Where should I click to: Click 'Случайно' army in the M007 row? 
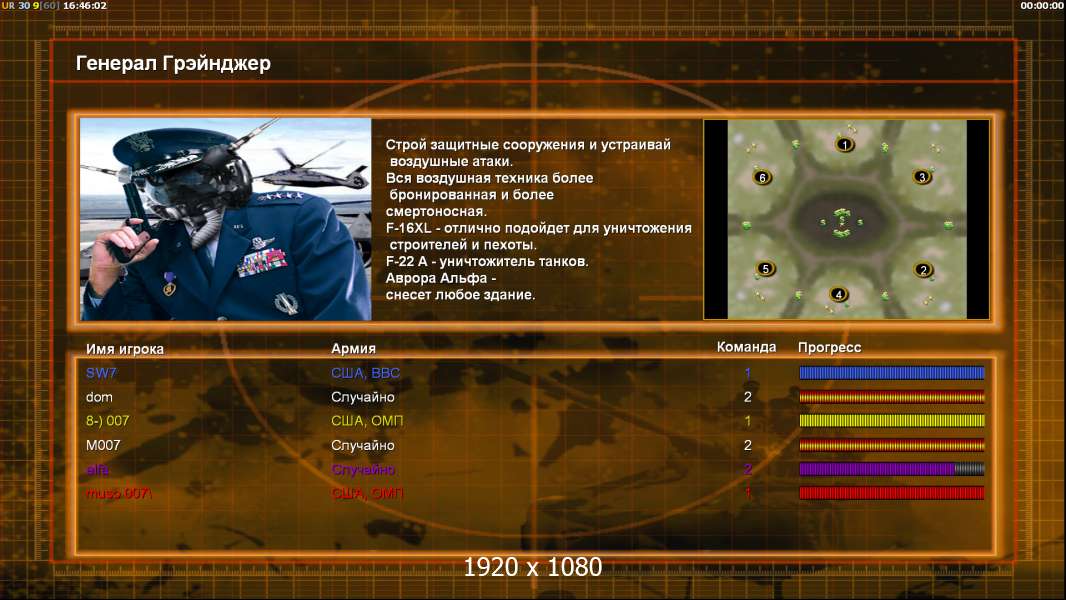pos(363,445)
